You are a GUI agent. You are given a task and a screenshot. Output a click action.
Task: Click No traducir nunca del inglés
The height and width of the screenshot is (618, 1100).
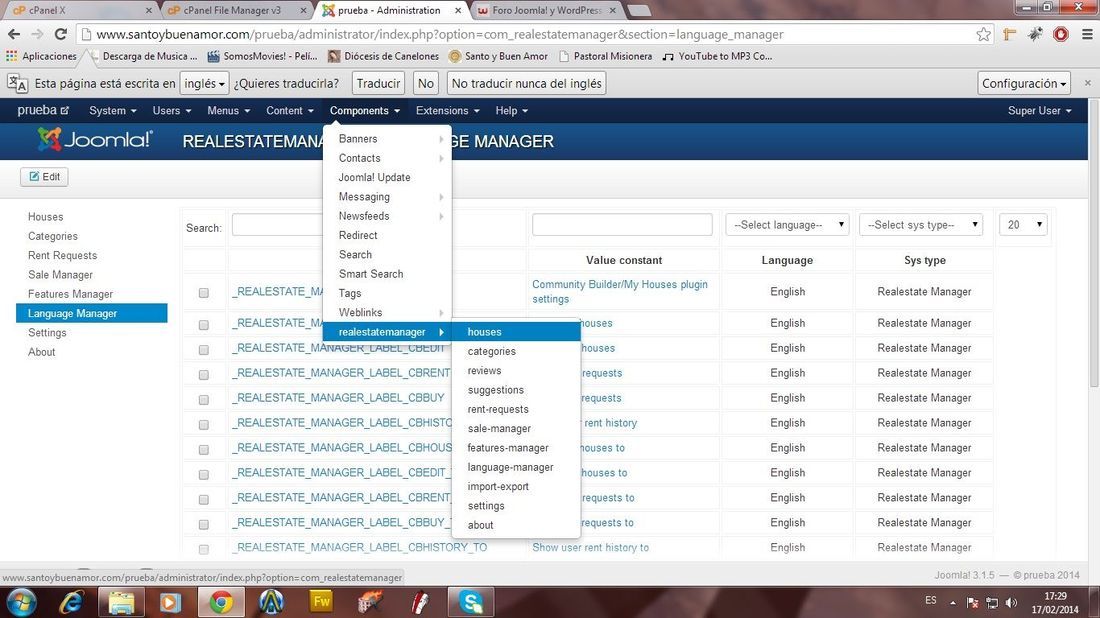(x=526, y=83)
